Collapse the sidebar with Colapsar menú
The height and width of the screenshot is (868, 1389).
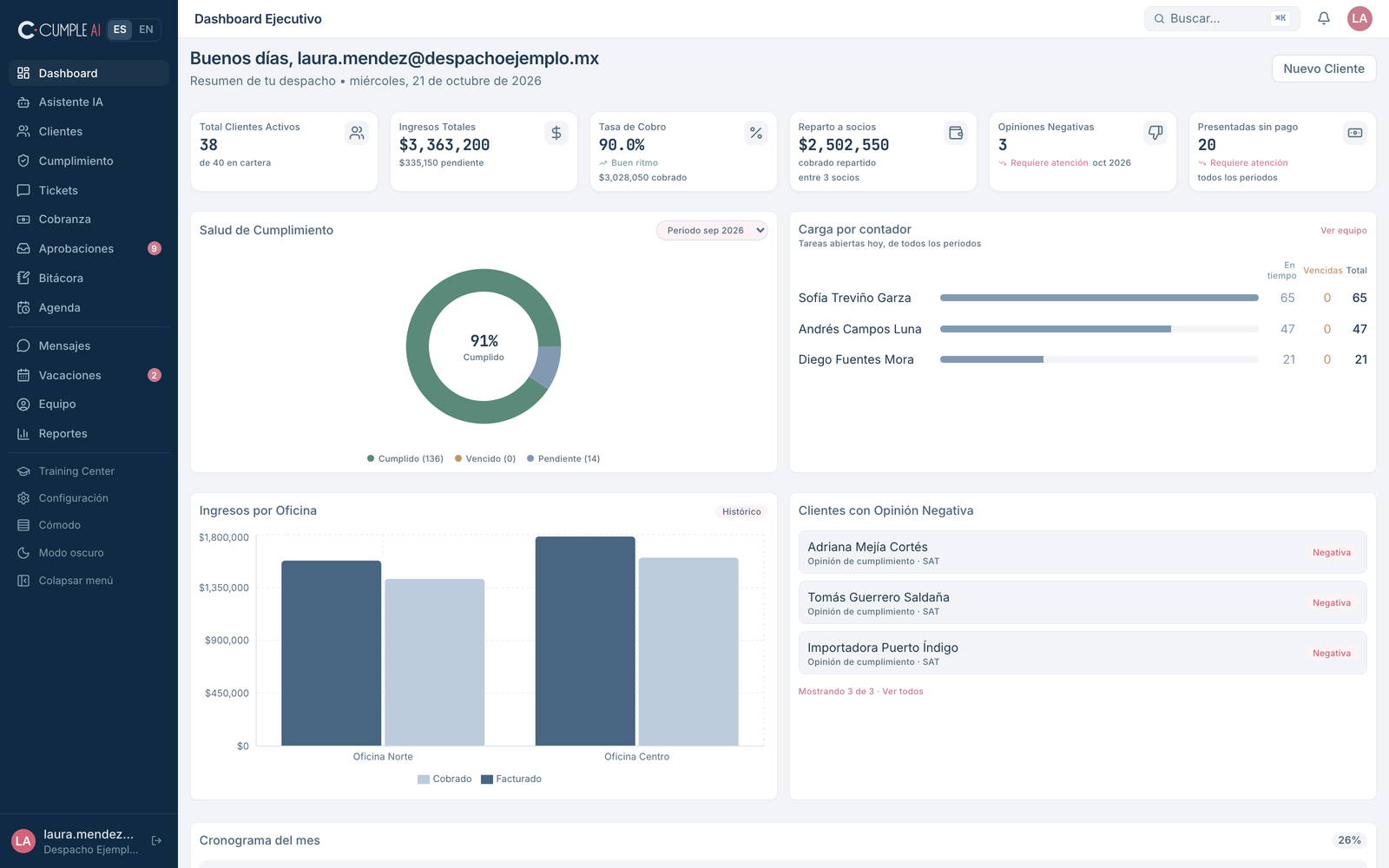pyautogui.click(x=89, y=581)
